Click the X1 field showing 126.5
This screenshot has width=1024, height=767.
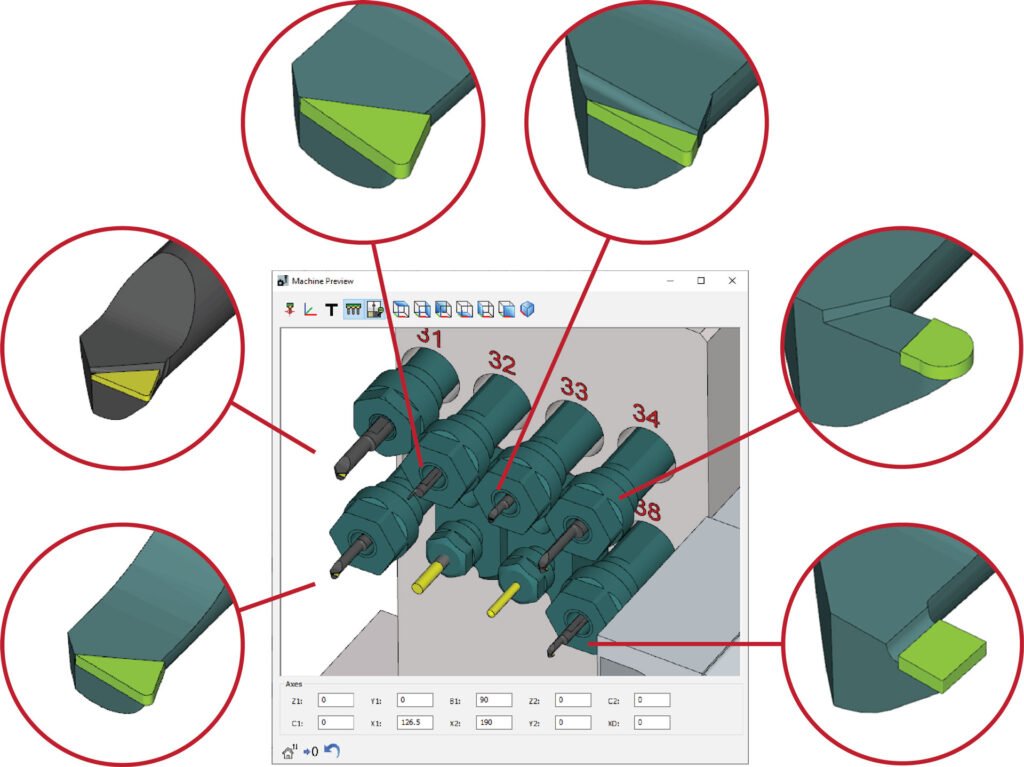tap(417, 720)
